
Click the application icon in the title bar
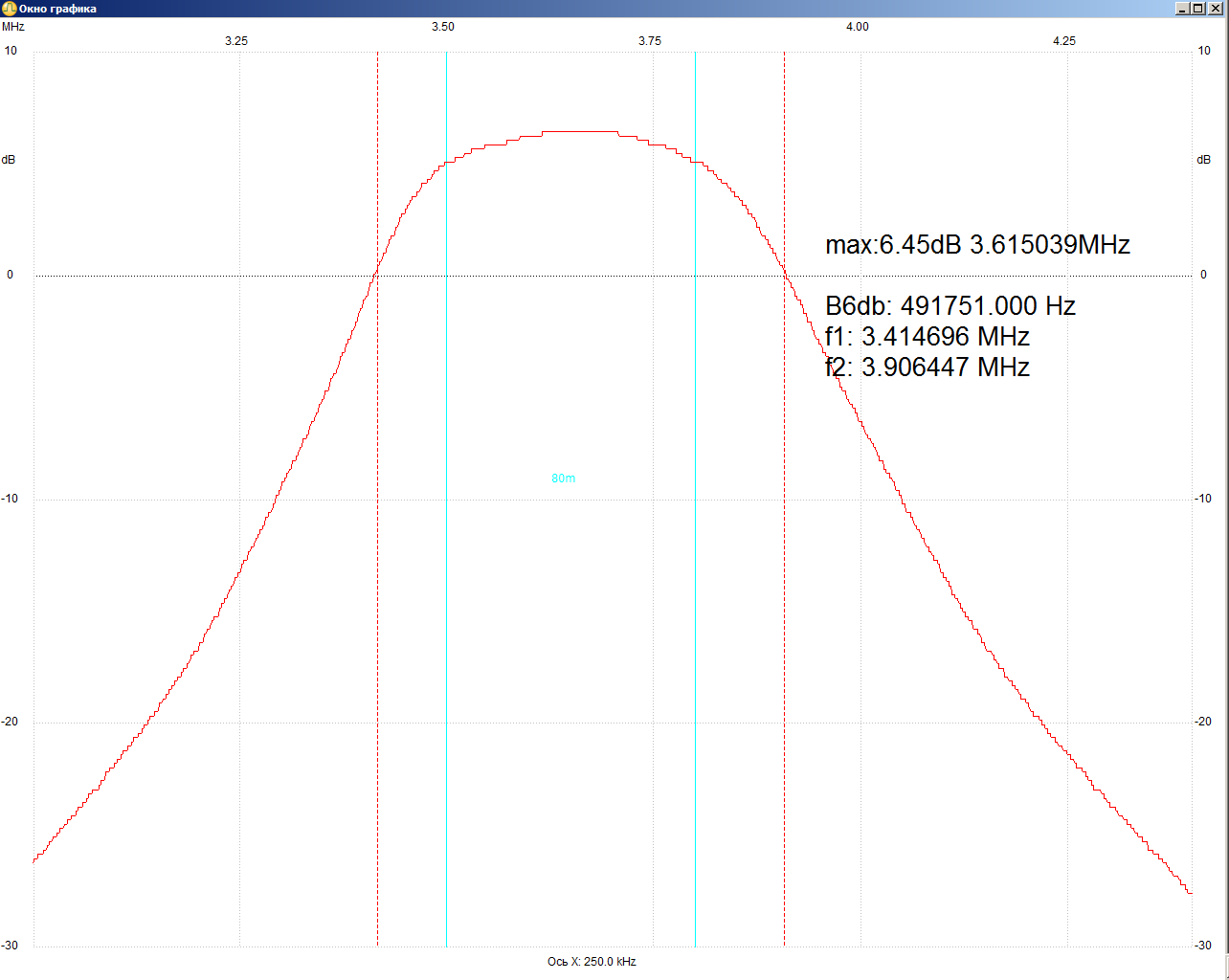click(9, 9)
